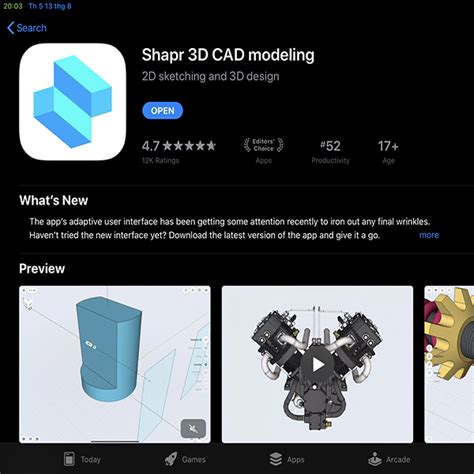The height and width of the screenshot is (474, 474).
Task: Open the Arcade joystick tab
Action: 375,459
